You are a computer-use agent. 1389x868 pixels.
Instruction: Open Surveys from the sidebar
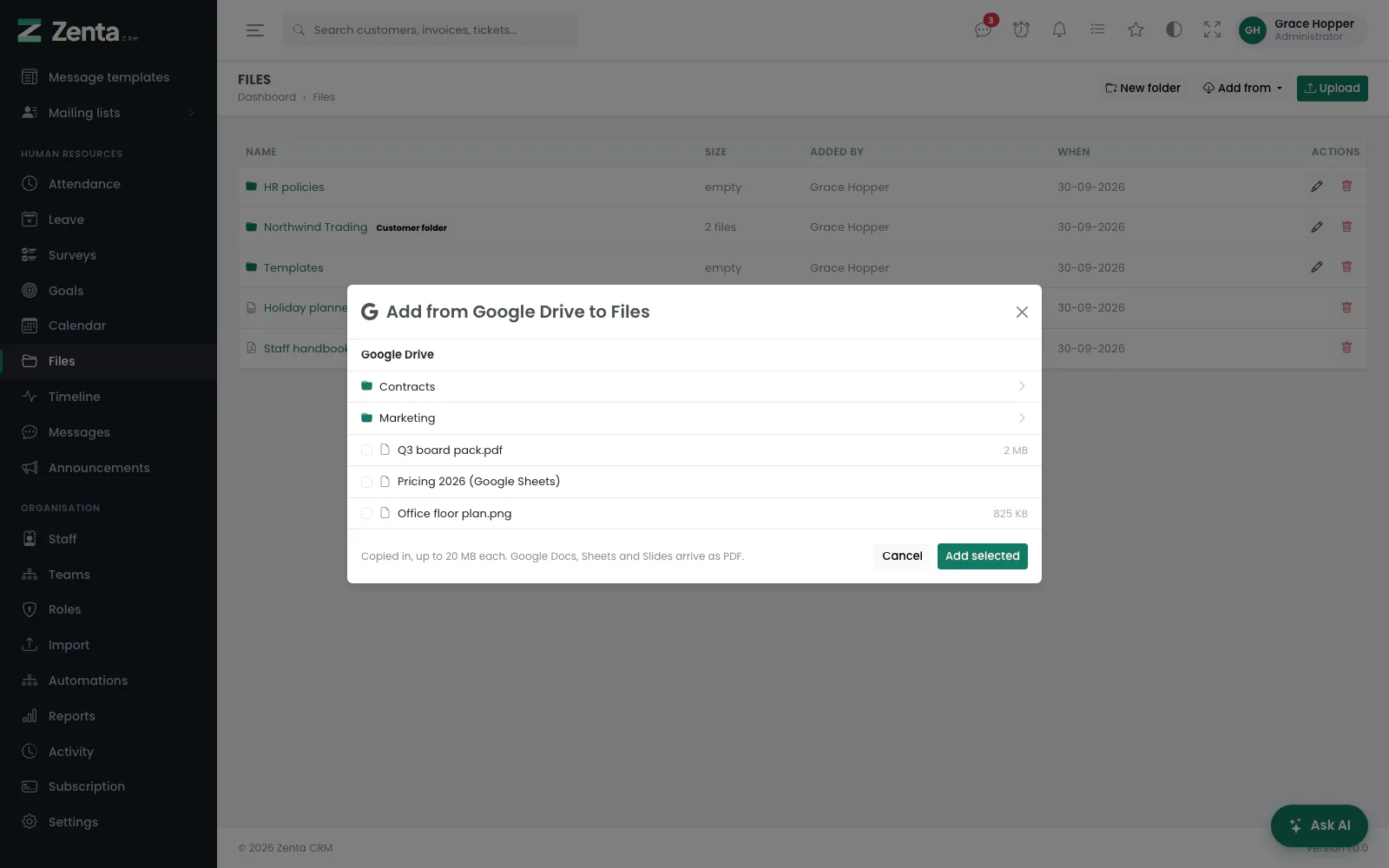[x=72, y=255]
